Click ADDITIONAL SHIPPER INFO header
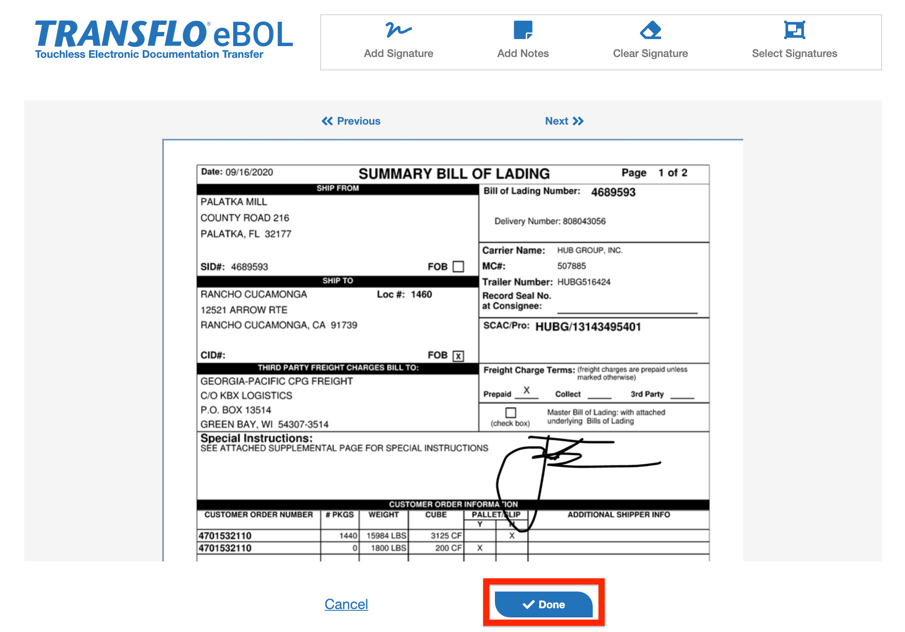Viewport: 905px width, 632px height. click(x=619, y=514)
